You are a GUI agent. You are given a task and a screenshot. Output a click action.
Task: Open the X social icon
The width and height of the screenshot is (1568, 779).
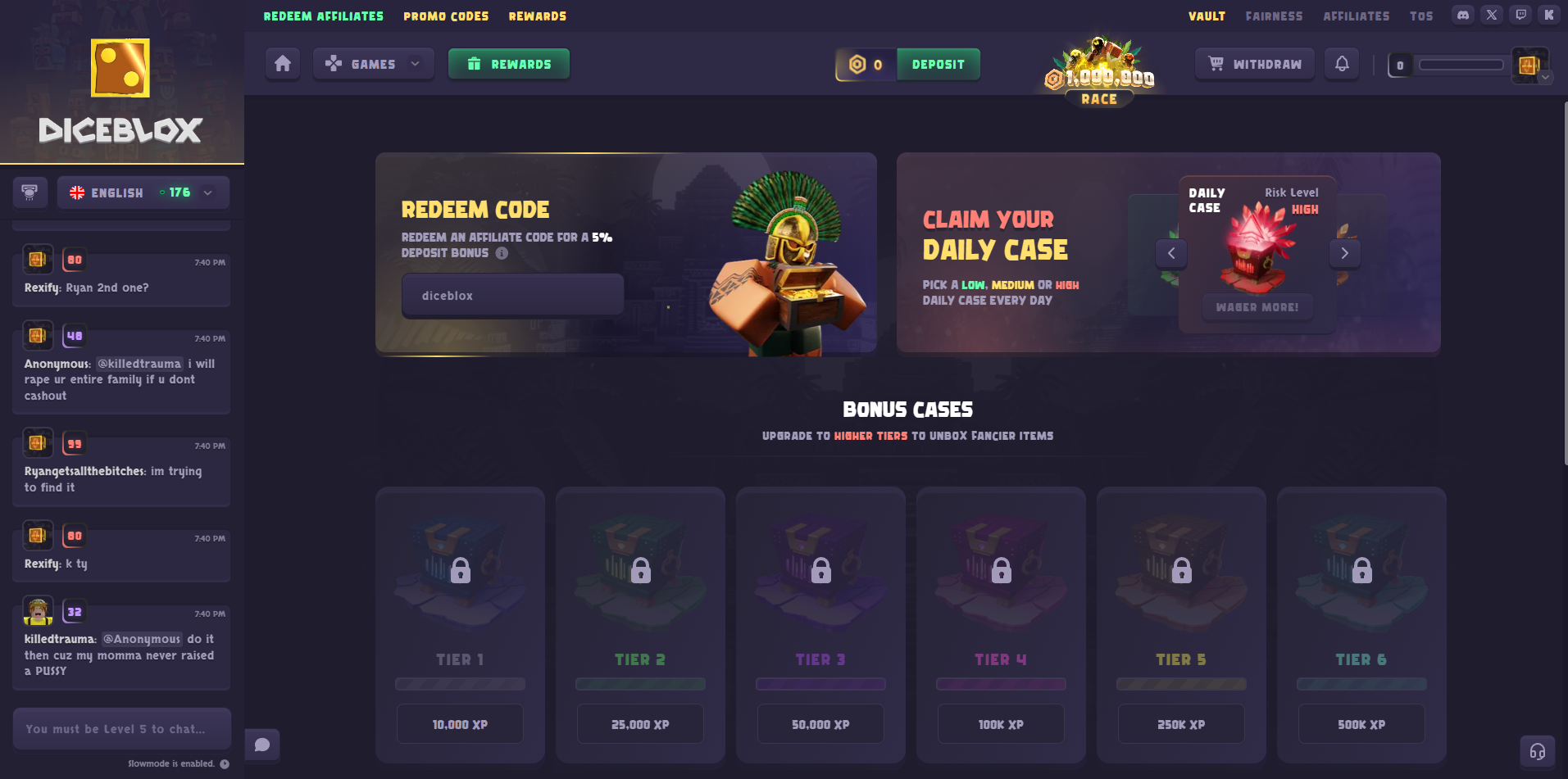(x=1492, y=15)
